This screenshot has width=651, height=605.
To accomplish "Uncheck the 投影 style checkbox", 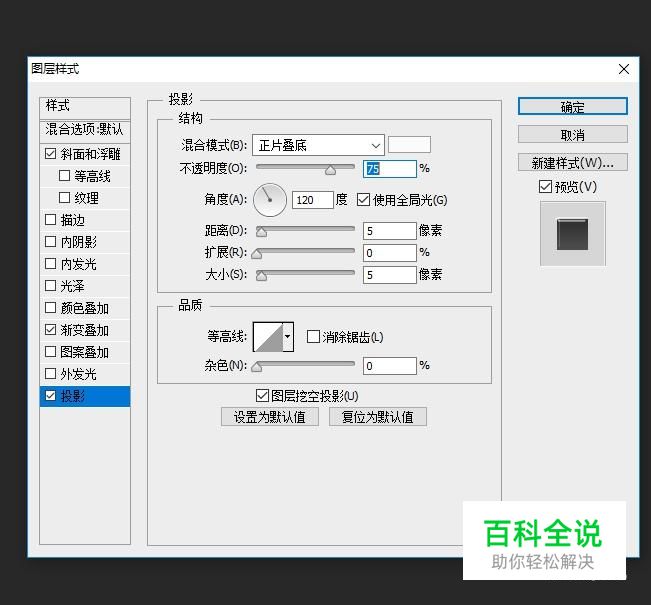I will point(50,396).
